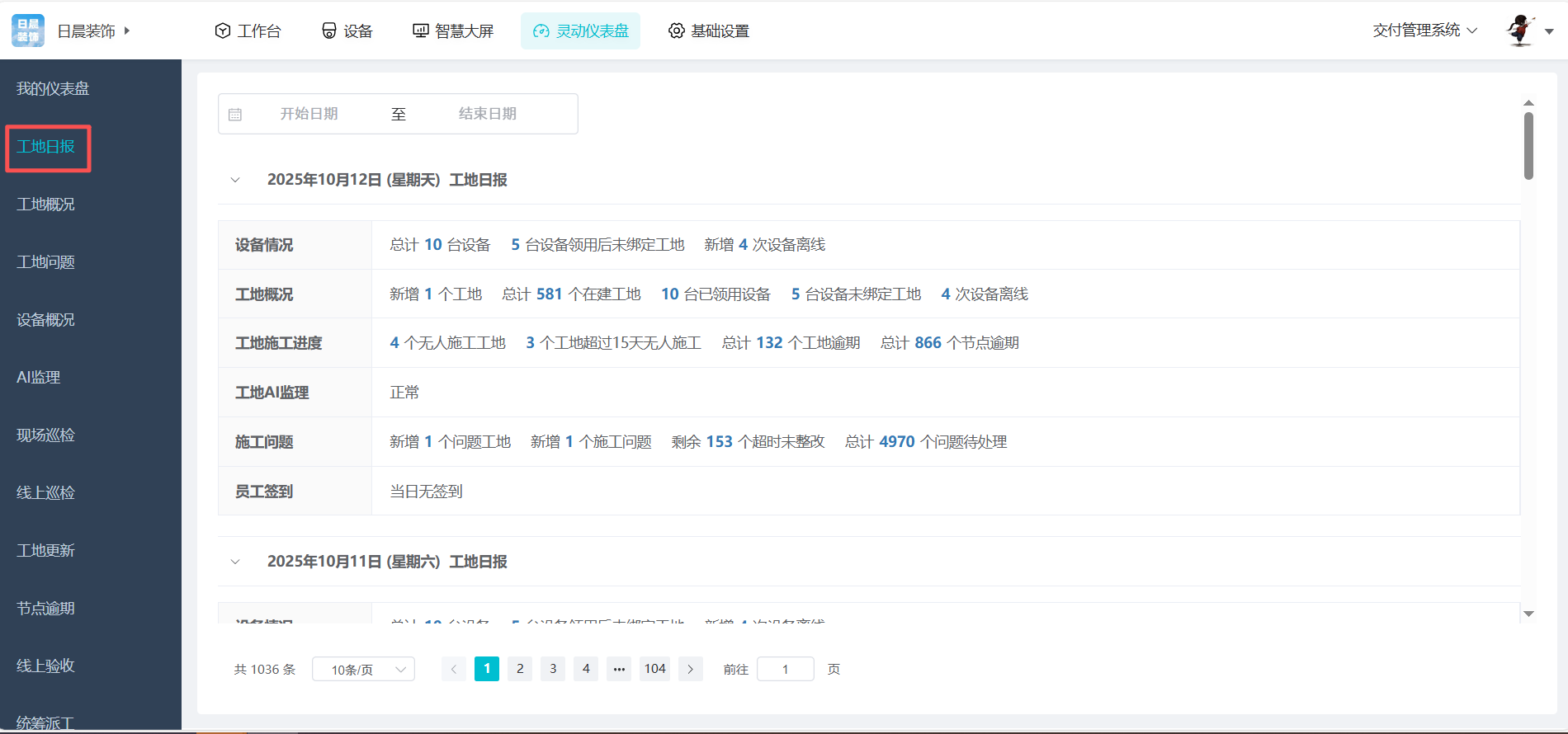Expand the 交付管理系统 system switcher

click(1425, 31)
